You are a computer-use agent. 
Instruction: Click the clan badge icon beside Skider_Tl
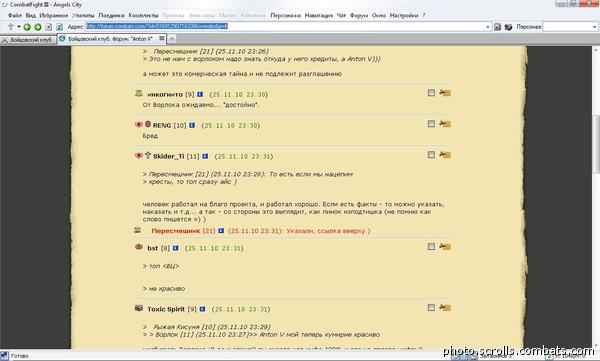click(148, 155)
